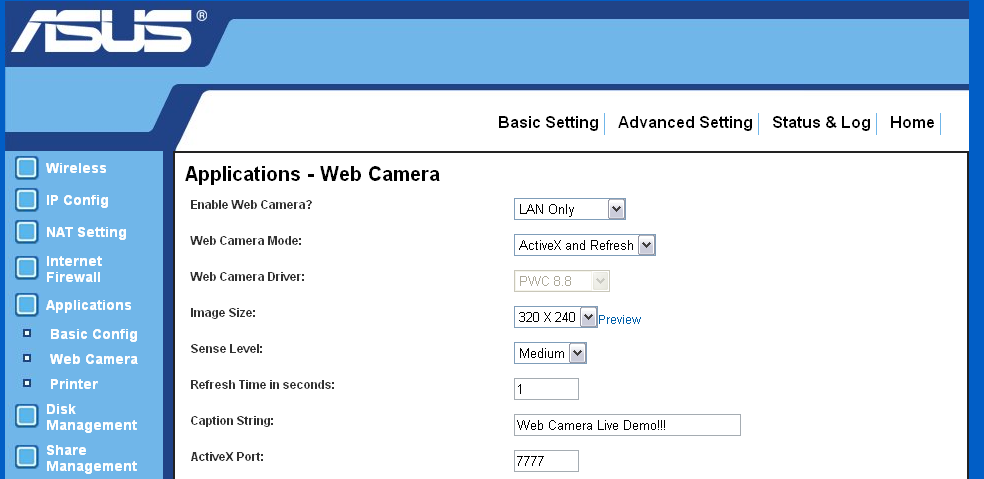
Task: Open the Basic Setting menu
Action: (548, 123)
